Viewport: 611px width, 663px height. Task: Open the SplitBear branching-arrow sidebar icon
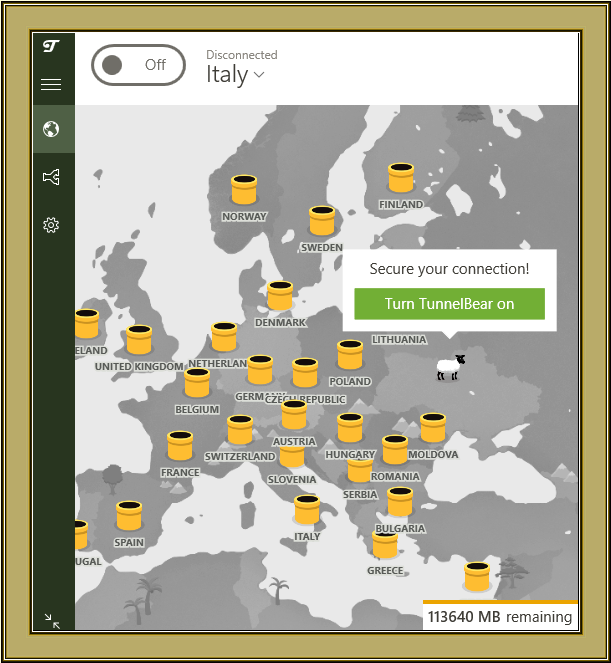click(51, 177)
